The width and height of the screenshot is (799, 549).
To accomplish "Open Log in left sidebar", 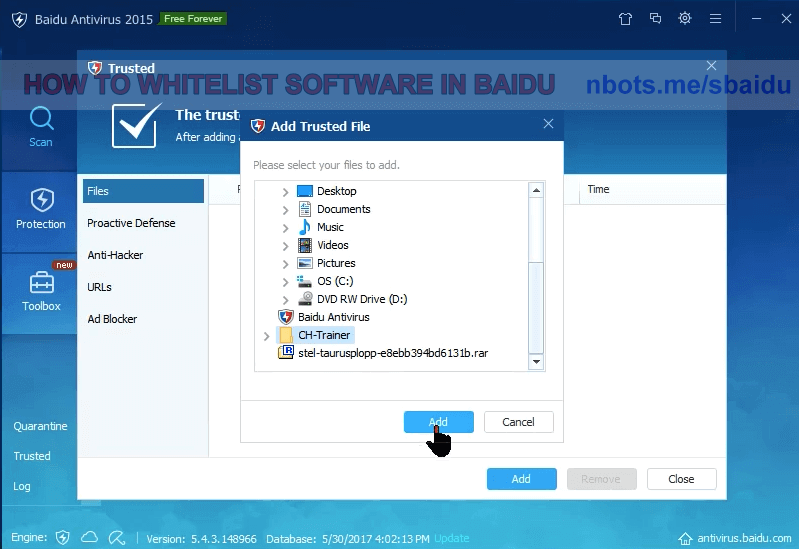I will point(21,486).
